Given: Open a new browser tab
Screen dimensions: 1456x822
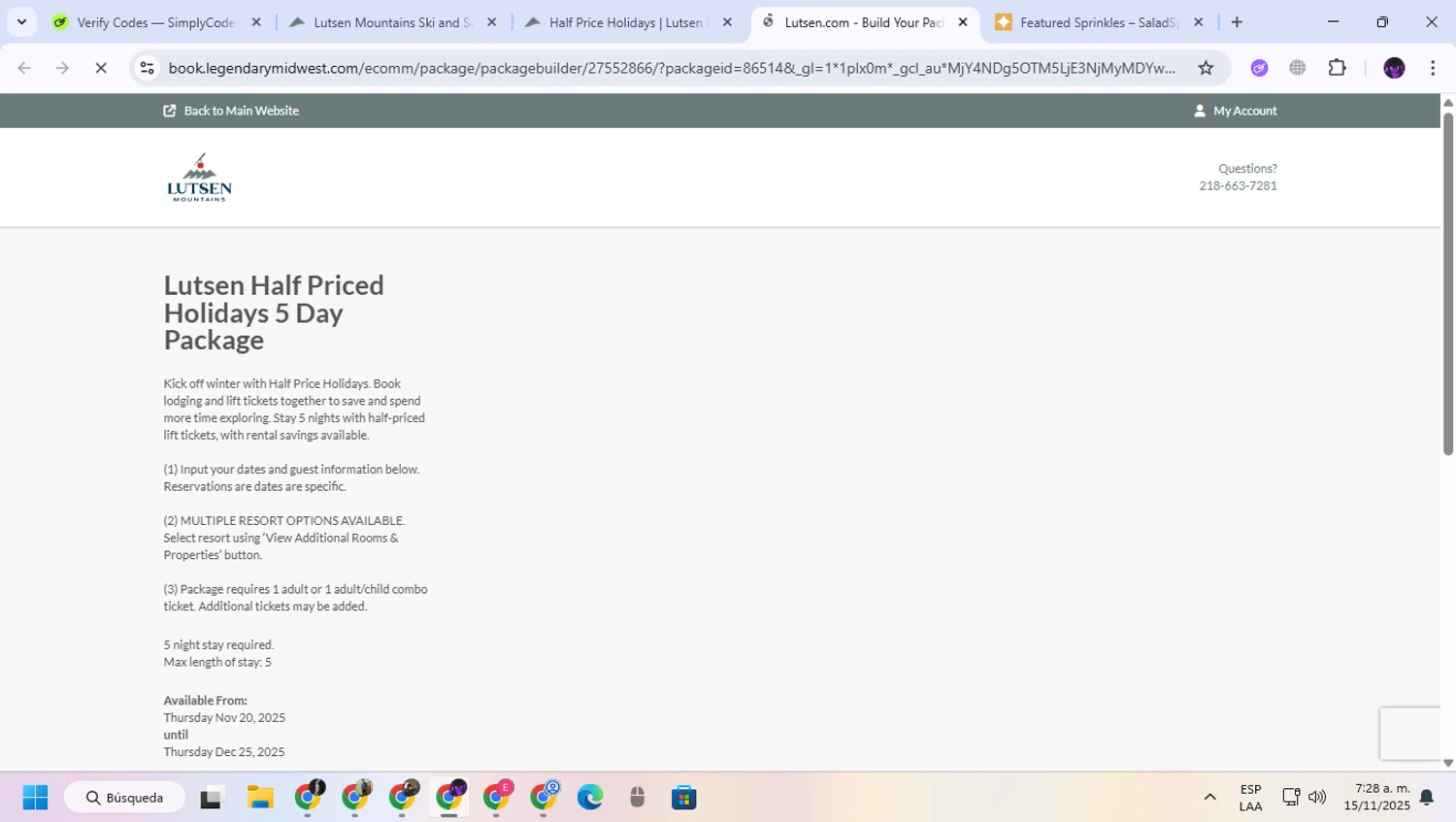Looking at the screenshot, I should pos(1237,21).
